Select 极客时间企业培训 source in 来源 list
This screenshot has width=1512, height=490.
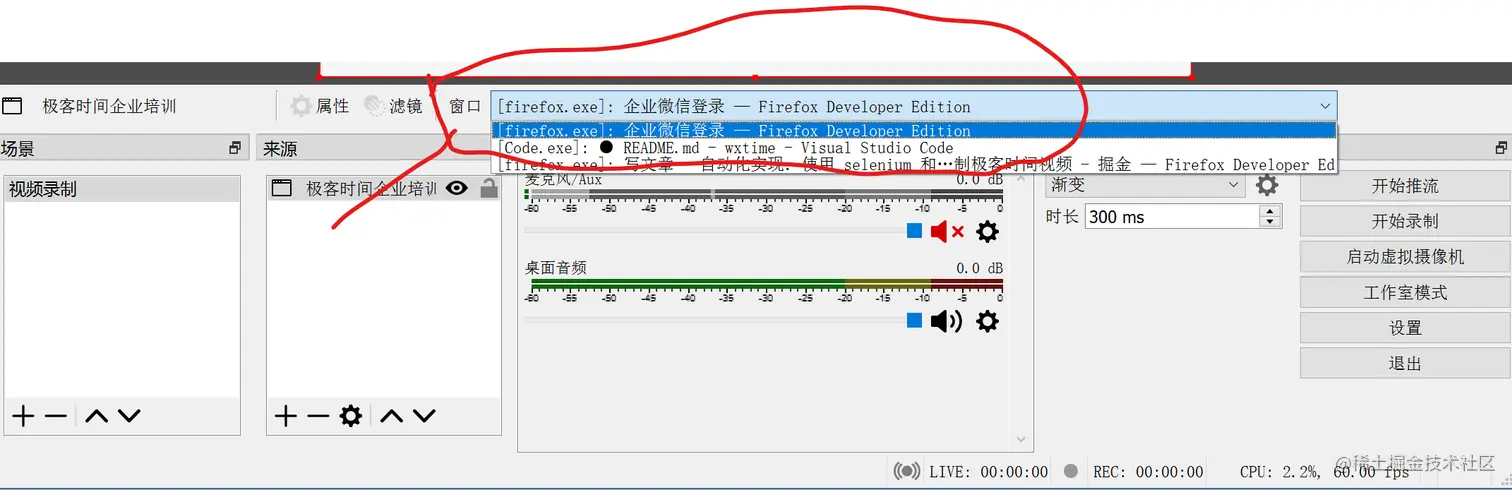point(384,188)
